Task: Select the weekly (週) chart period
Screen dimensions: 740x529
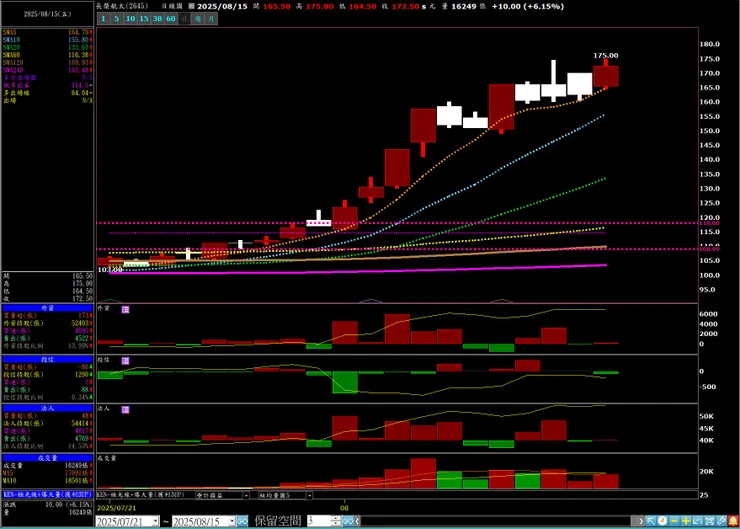Action: click(198, 19)
